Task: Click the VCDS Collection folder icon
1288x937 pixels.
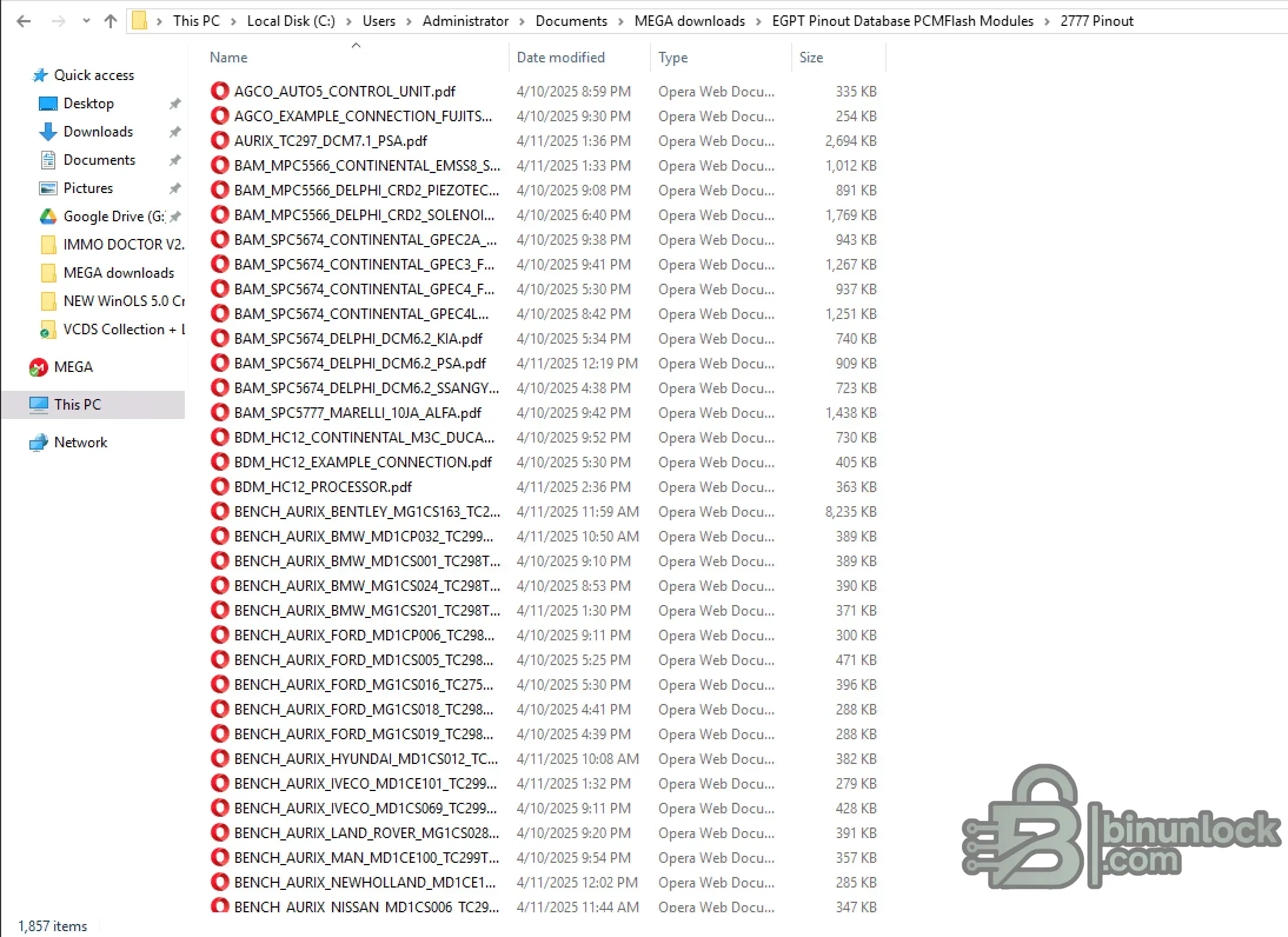Action: tap(48, 330)
